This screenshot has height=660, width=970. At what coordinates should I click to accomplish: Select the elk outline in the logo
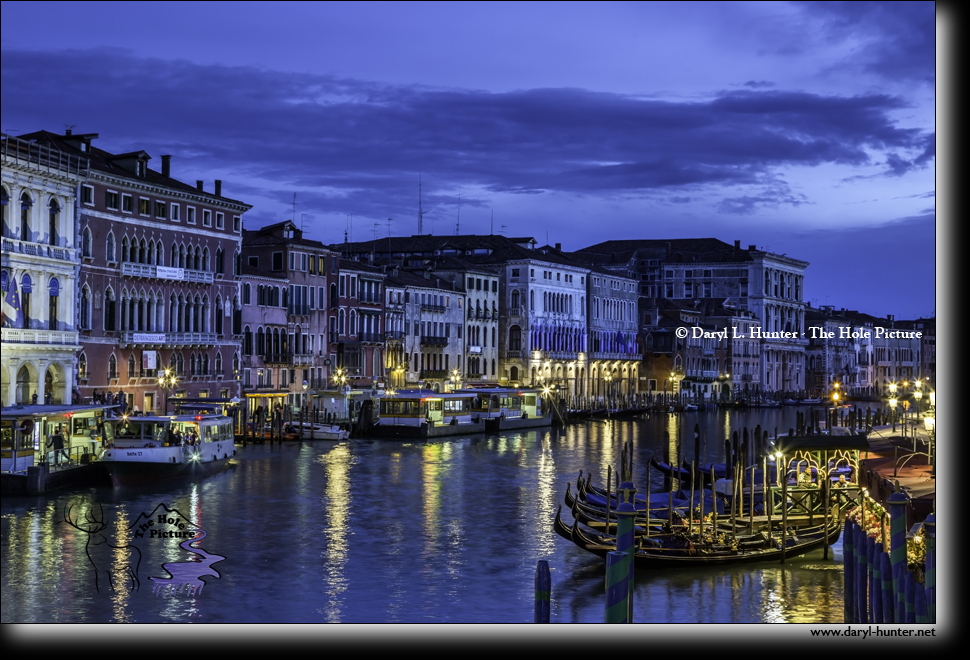coord(102,546)
